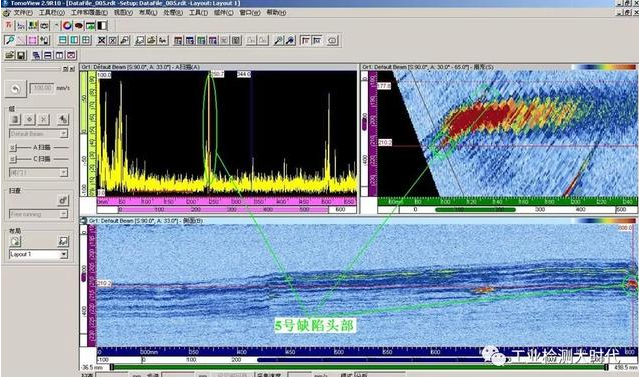
Task: Click the save floppy disk icon
Action: click(x=21, y=55)
